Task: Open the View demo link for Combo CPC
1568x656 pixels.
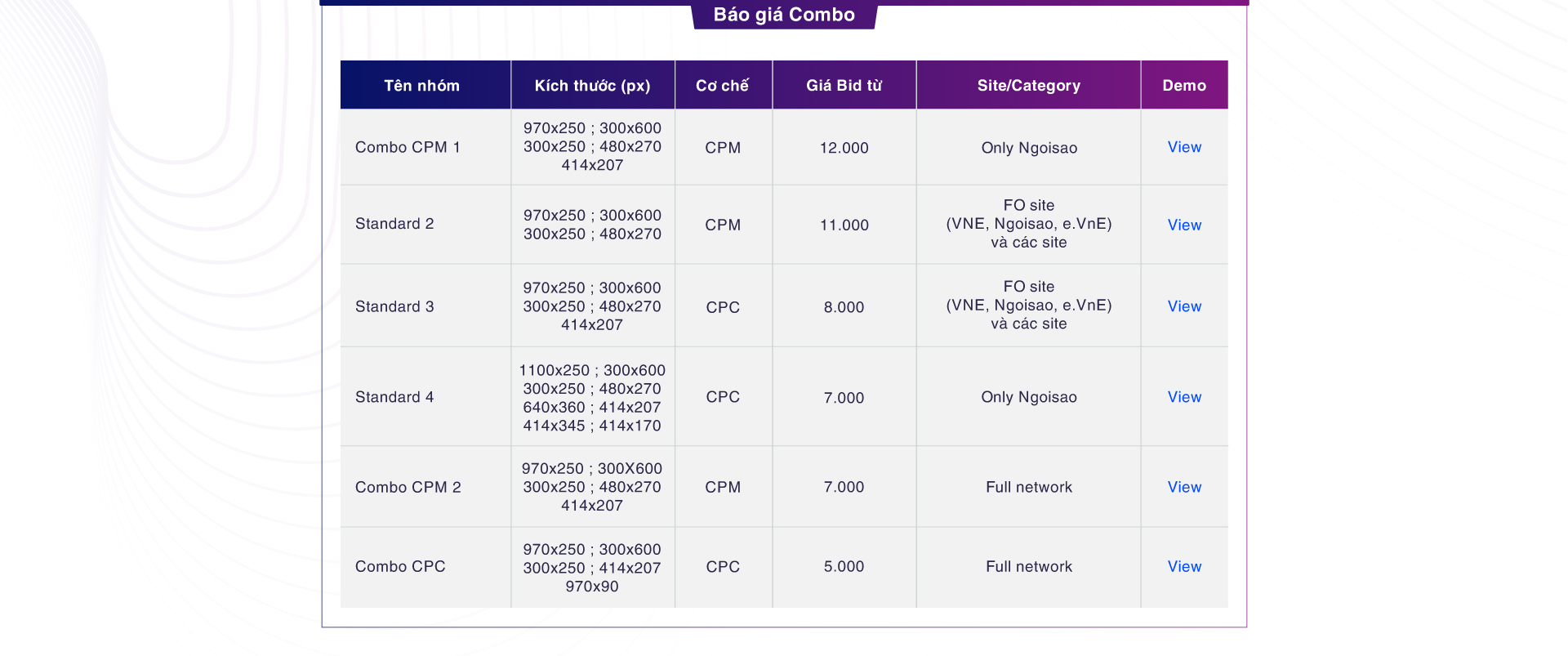Action: tap(1184, 566)
